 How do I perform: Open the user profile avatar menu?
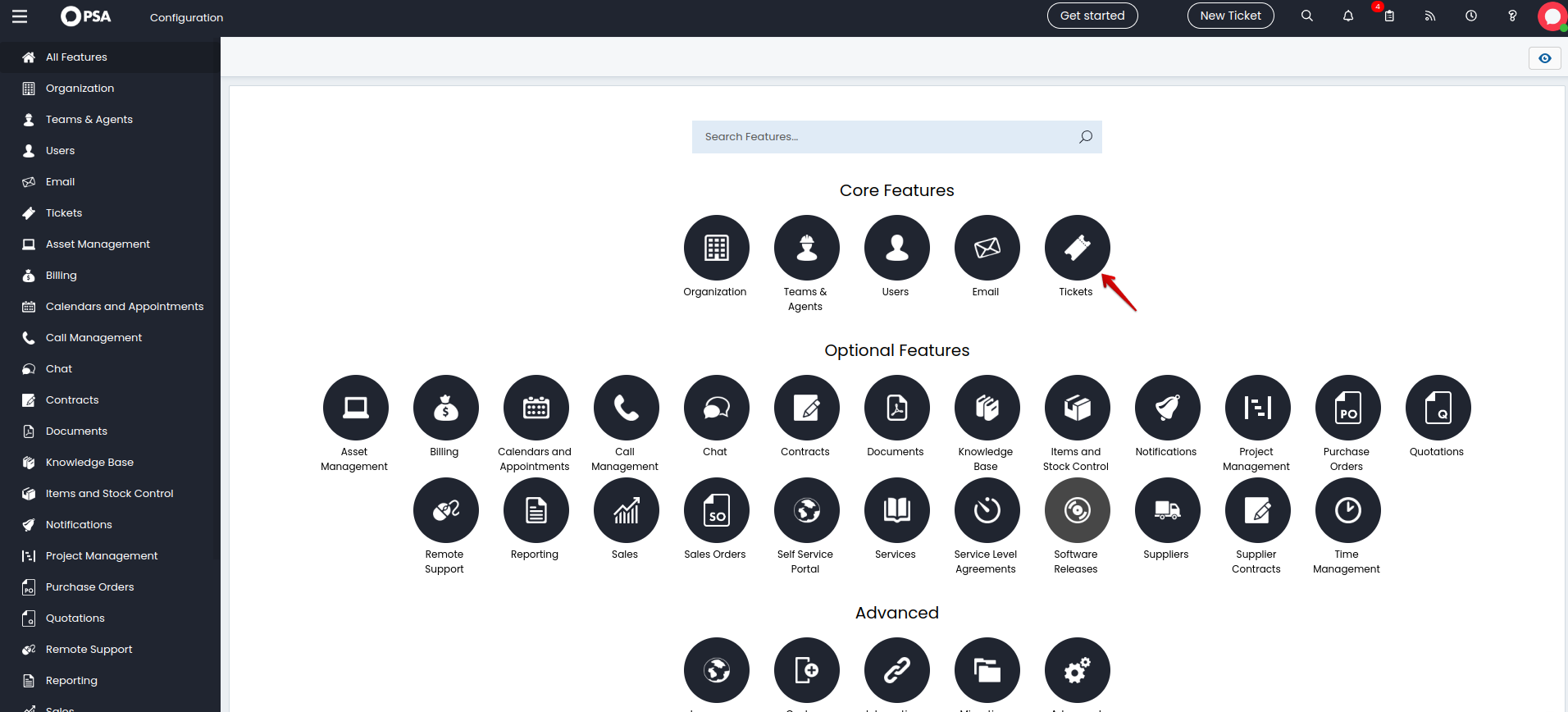coord(1552,16)
